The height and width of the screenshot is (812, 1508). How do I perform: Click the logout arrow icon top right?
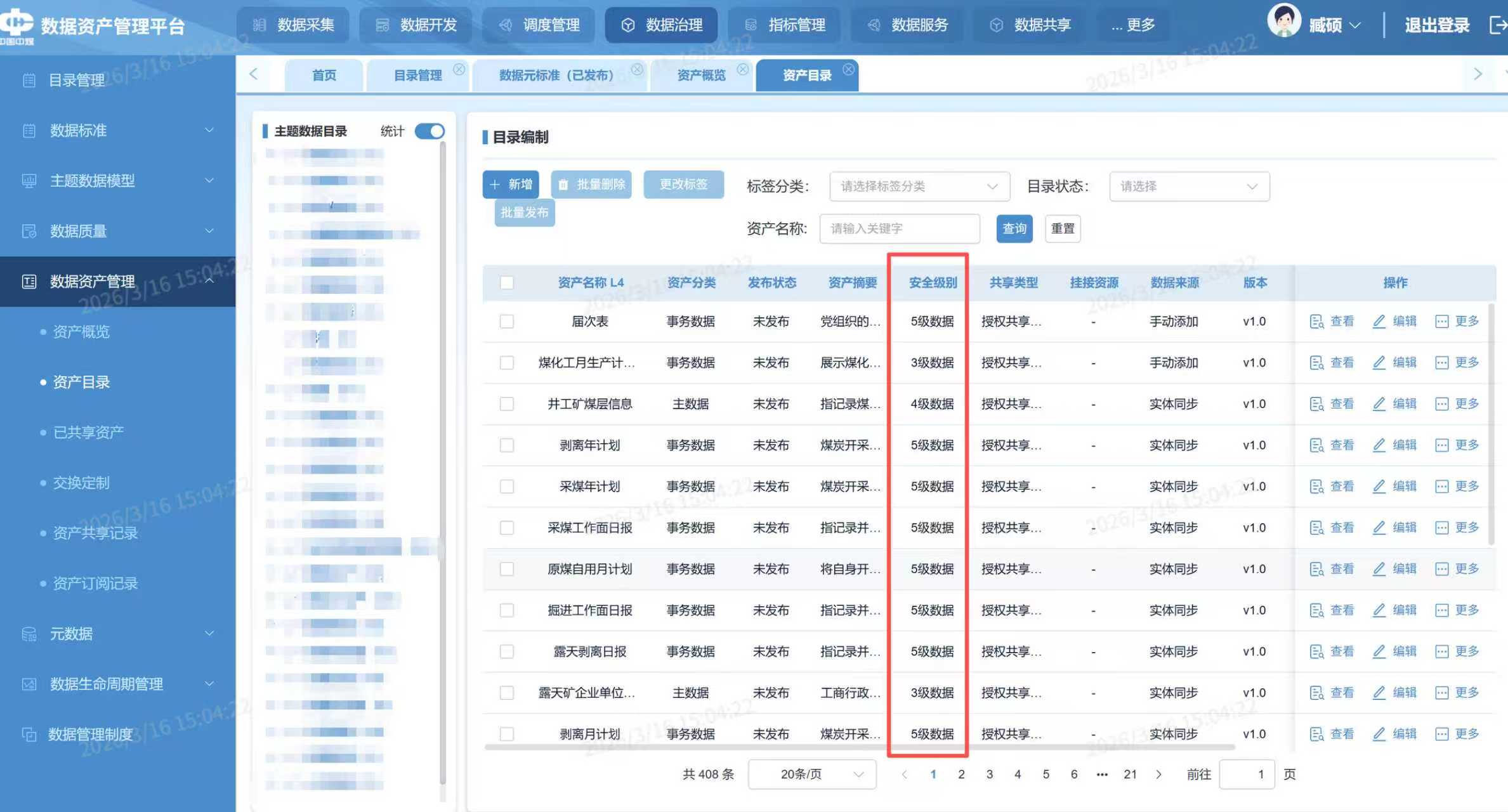(x=1497, y=25)
